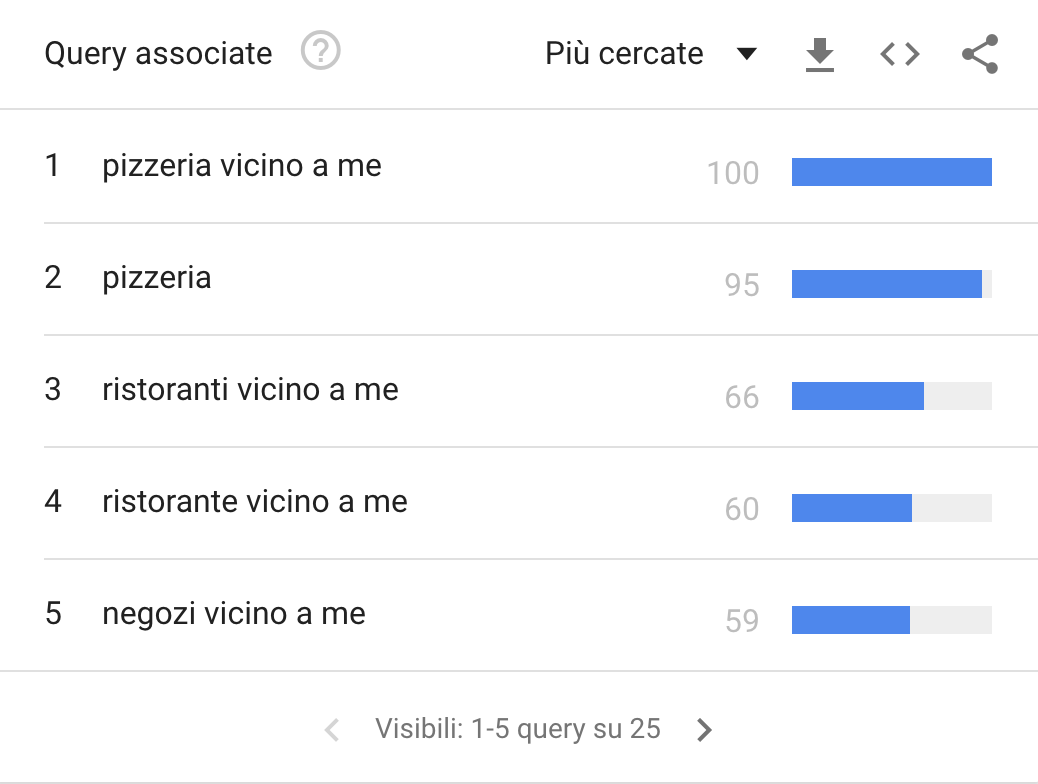Click the bar for value 66
Viewport: 1038px width, 784px height.
(x=858, y=396)
